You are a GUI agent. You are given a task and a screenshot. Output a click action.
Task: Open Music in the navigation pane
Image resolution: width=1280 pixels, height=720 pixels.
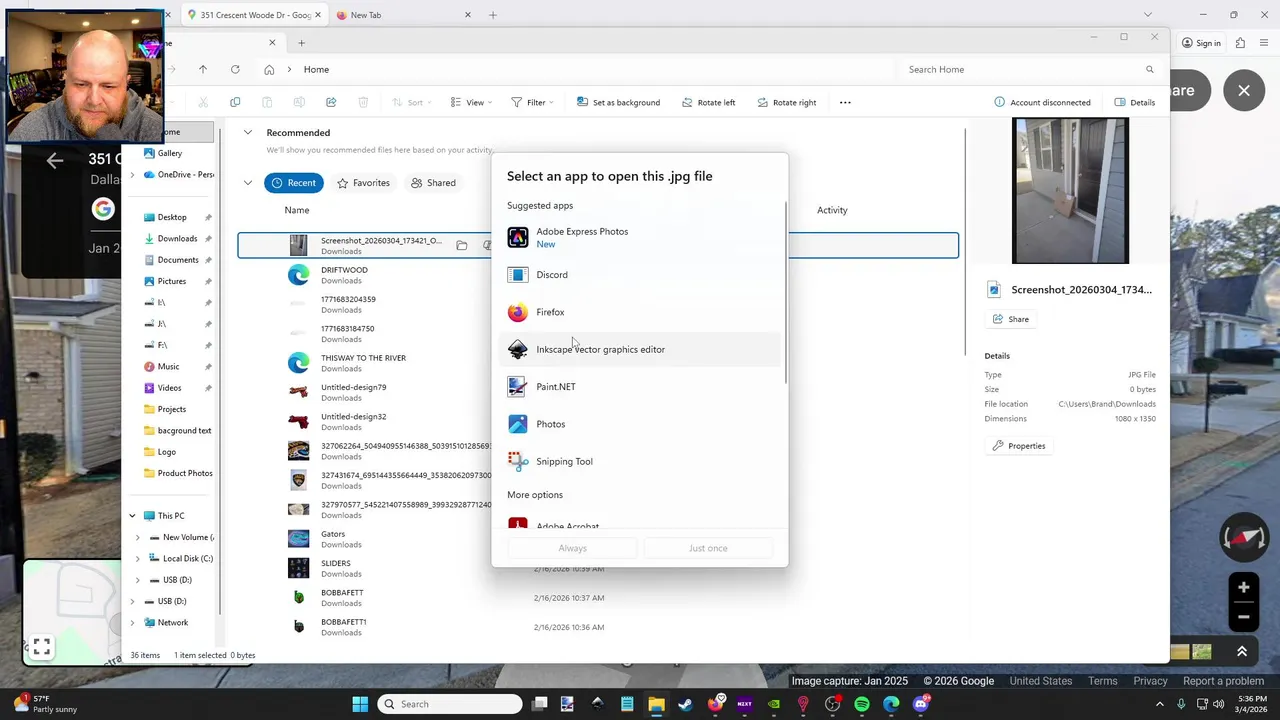168,367
